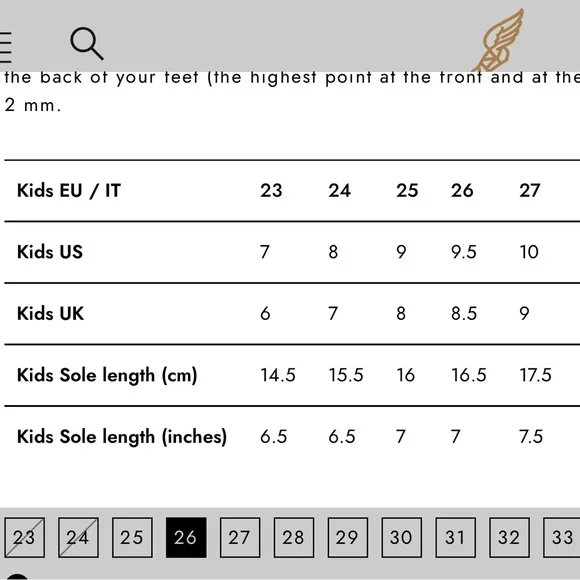
Task: Click the Kids EU / IT row header
Action: [x=69, y=190]
